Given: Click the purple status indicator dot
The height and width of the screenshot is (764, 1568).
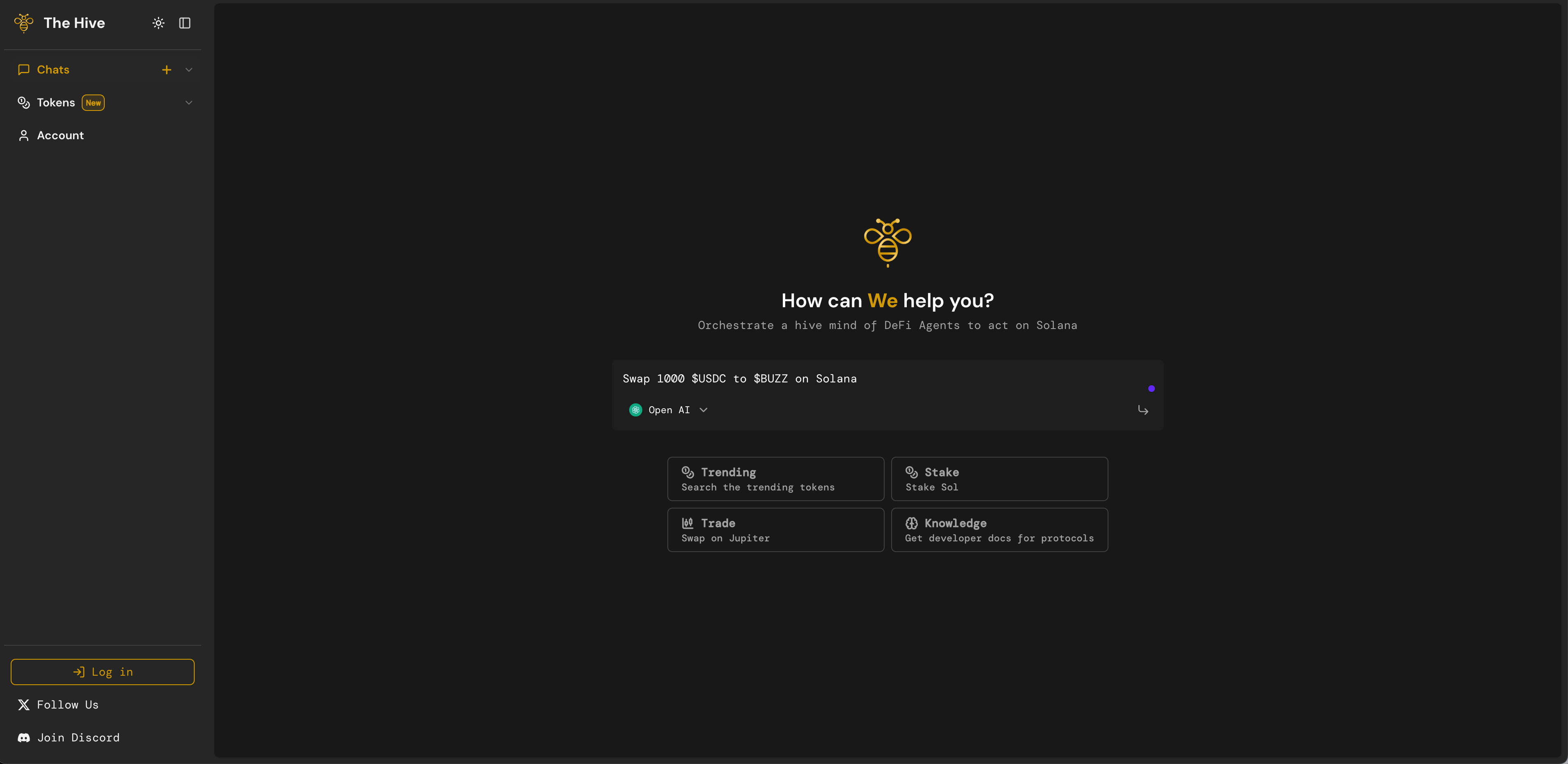Looking at the screenshot, I should click(1152, 389).
